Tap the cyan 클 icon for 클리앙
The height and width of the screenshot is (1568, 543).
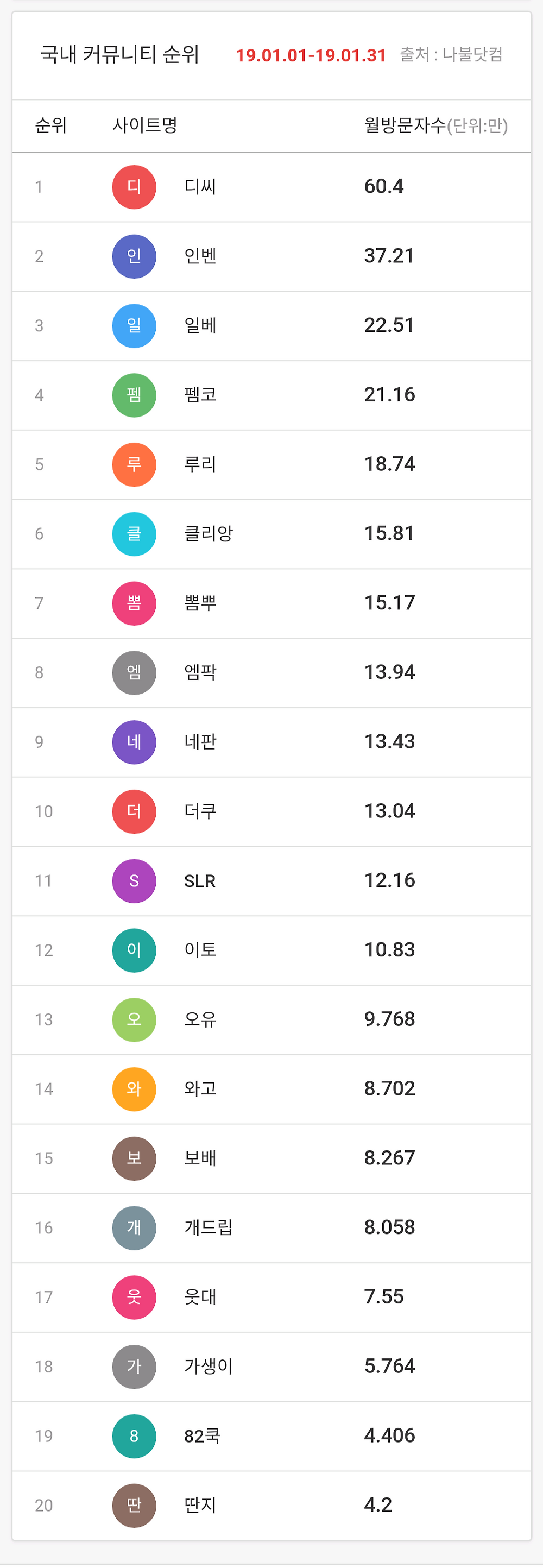(x=134, y=534)
